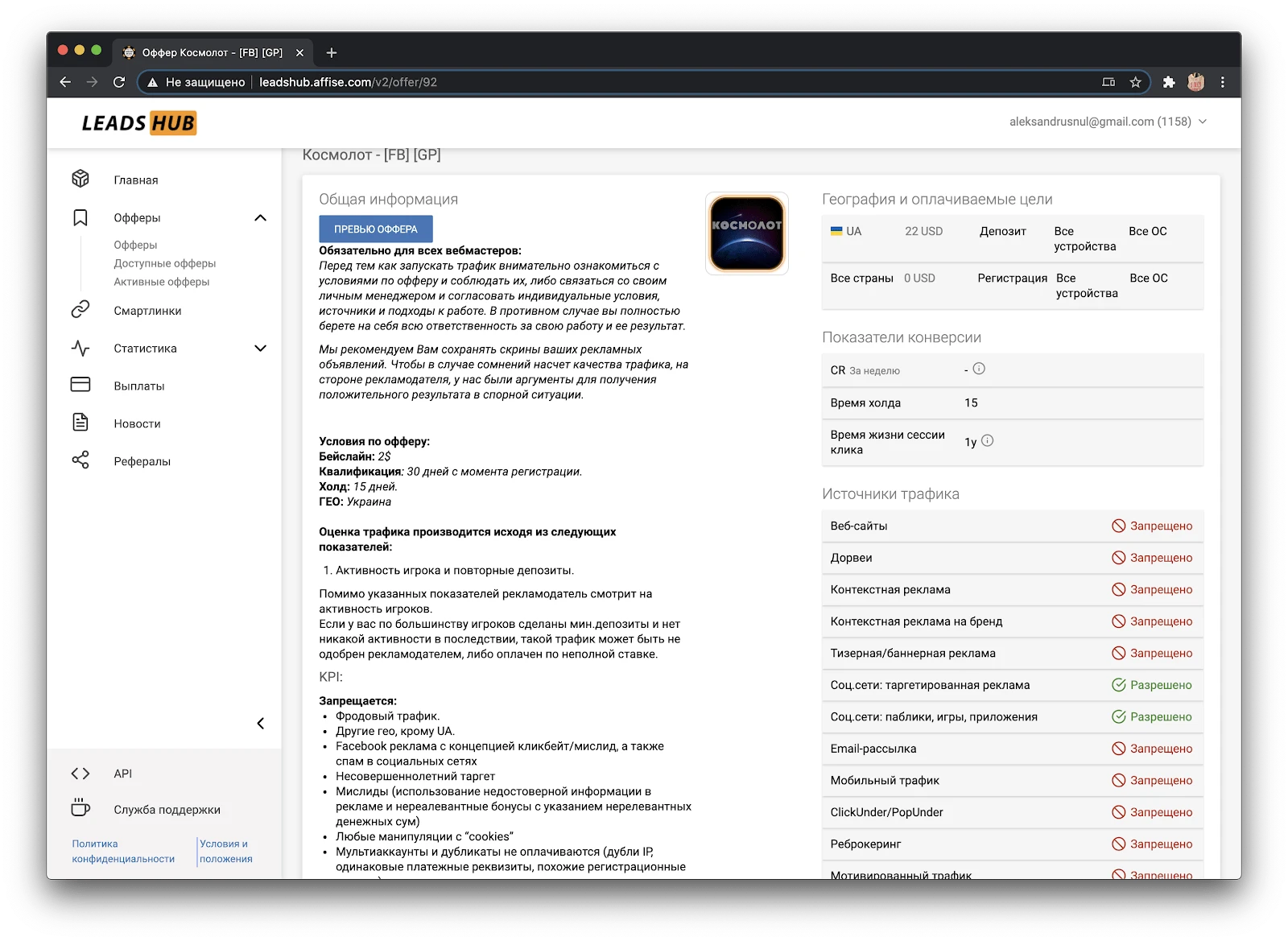Open a new browser tab with plus

tap(331, 52)
